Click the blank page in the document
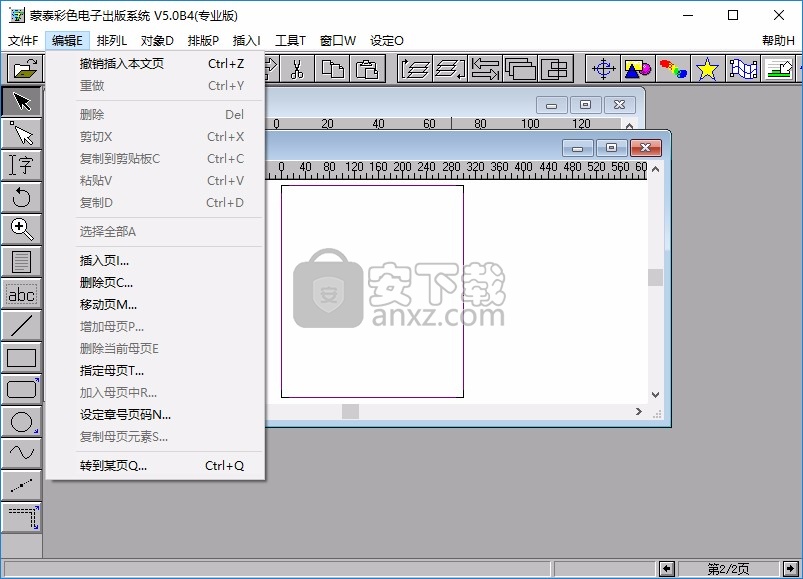Screen dimensions: 803x579 pyautogui.click(x=372, y=291)
